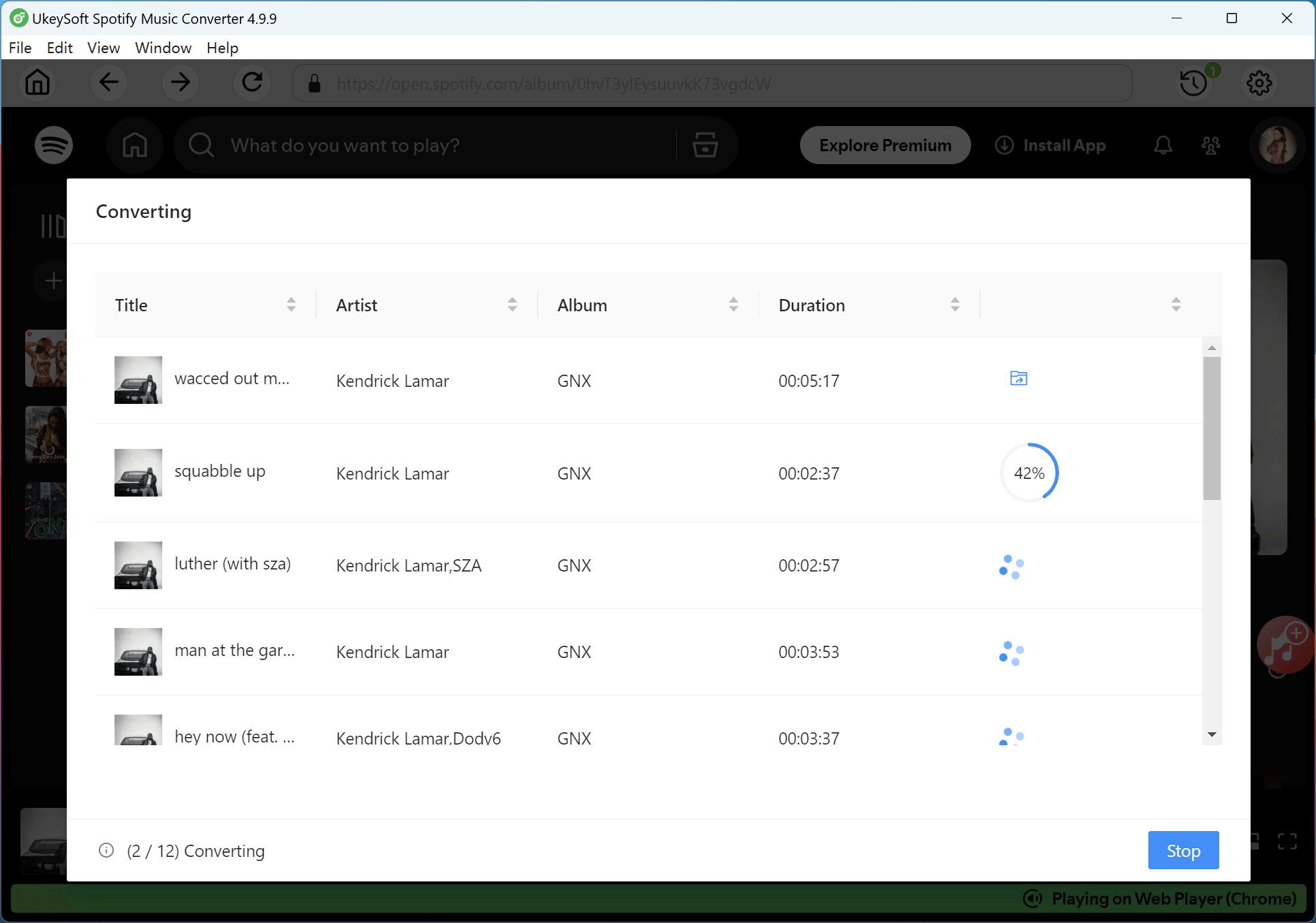Navigate forward using the forward arrow
The height and width of the screenshot is (923, 1316).
(x=180, y=82)
